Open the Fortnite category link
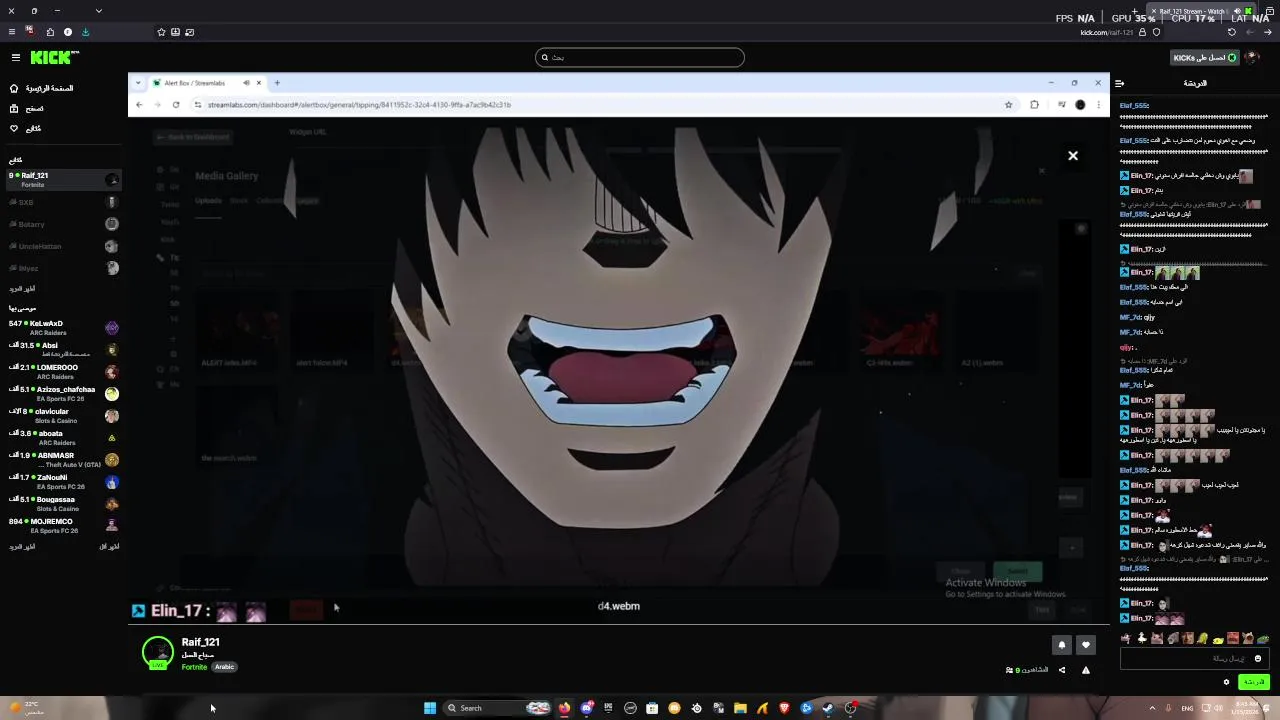 click(x=194, y=667)
